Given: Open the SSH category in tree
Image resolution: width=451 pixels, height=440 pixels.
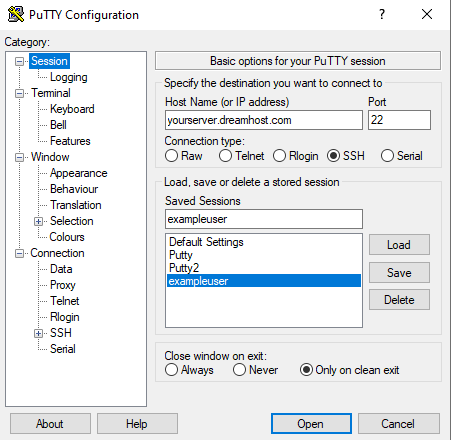Looking at the screenshot, I should click(x=61, y=333).
